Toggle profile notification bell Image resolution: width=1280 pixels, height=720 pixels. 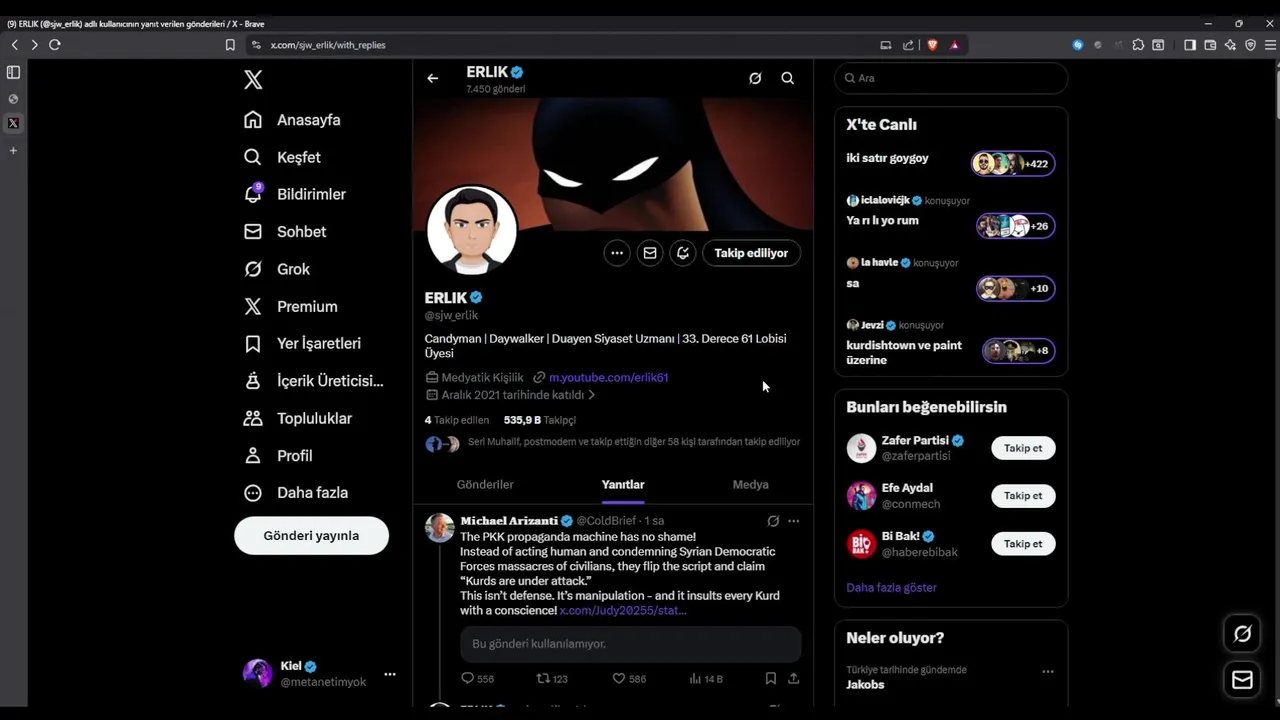(x=683, y=253)
